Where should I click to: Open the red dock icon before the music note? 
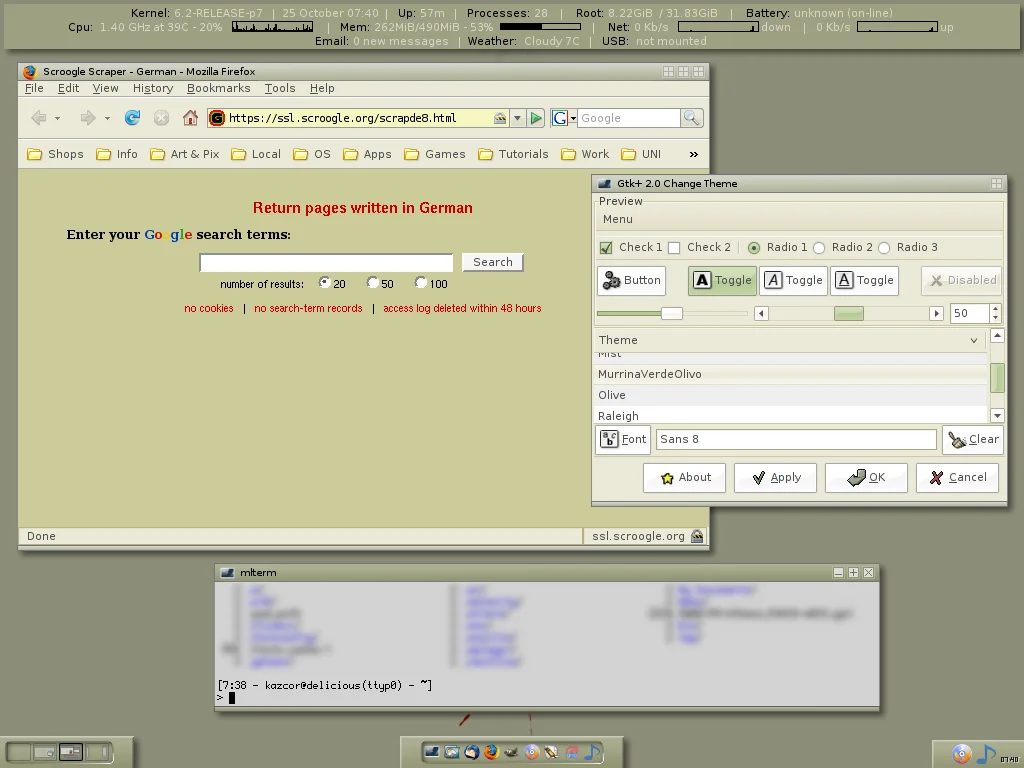click(x=572, y=752)
